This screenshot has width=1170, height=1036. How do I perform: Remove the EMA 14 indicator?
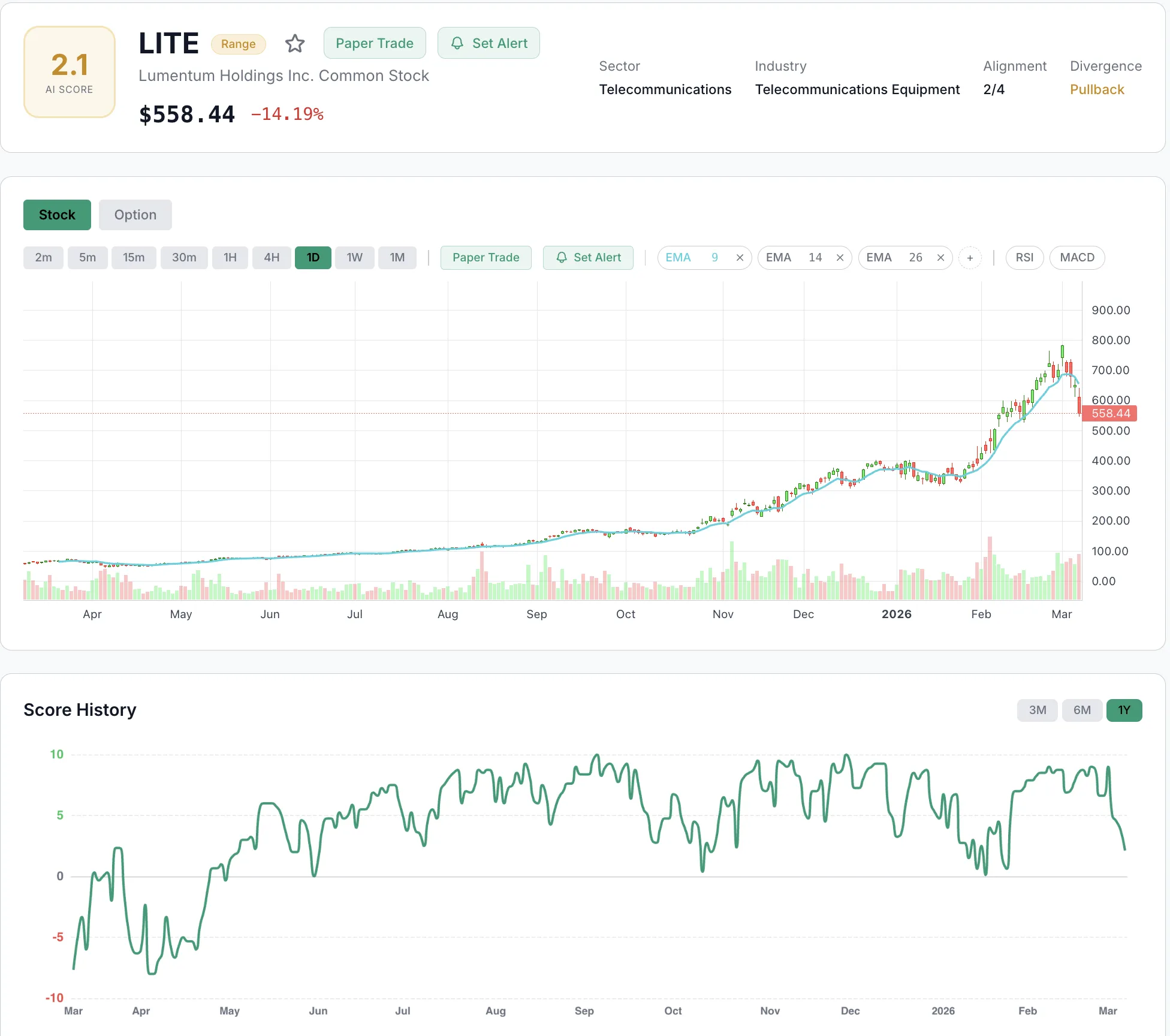[x=840, y=258]
